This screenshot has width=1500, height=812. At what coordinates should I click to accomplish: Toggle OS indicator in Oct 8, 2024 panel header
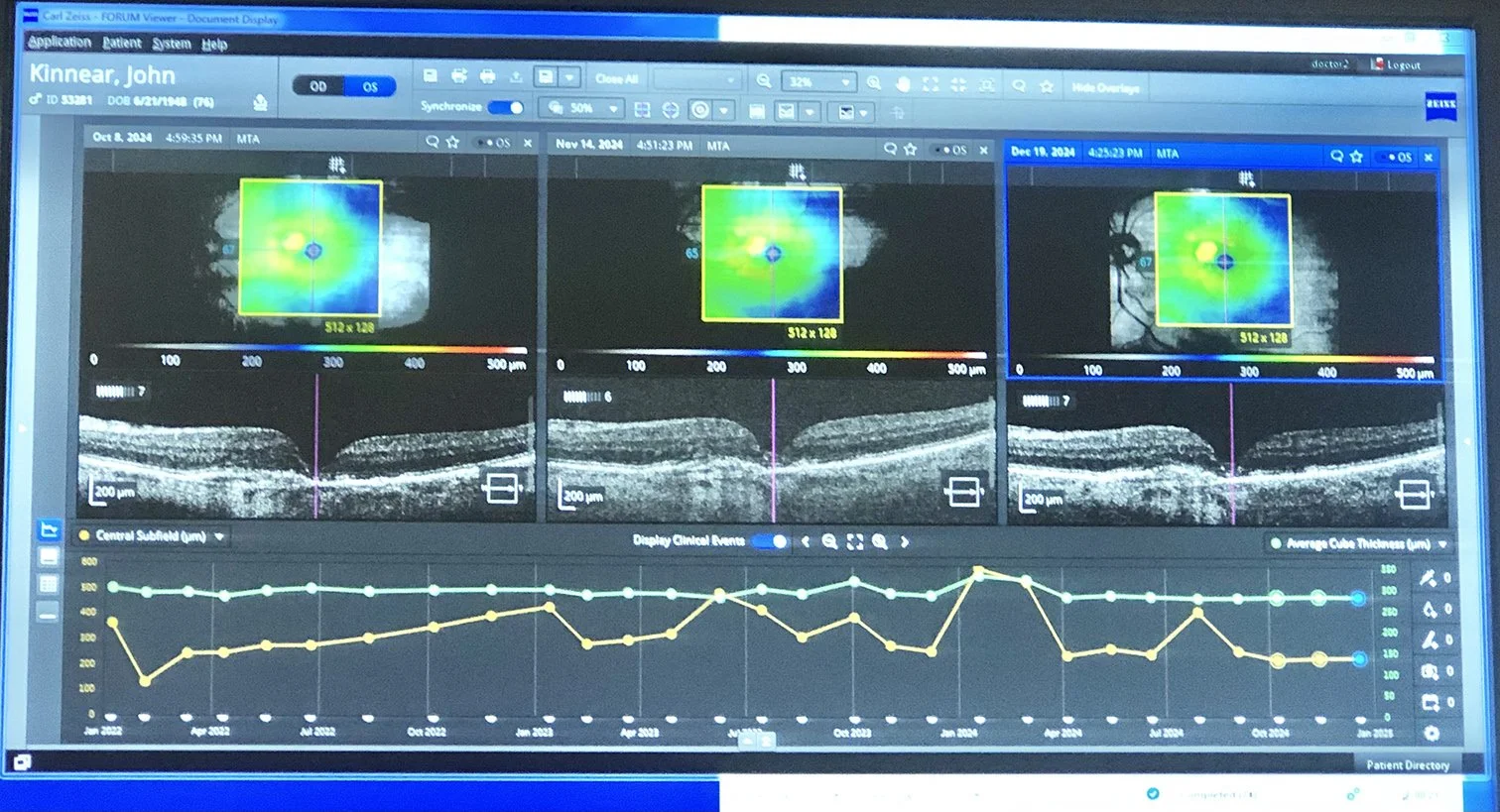(494, 143)
